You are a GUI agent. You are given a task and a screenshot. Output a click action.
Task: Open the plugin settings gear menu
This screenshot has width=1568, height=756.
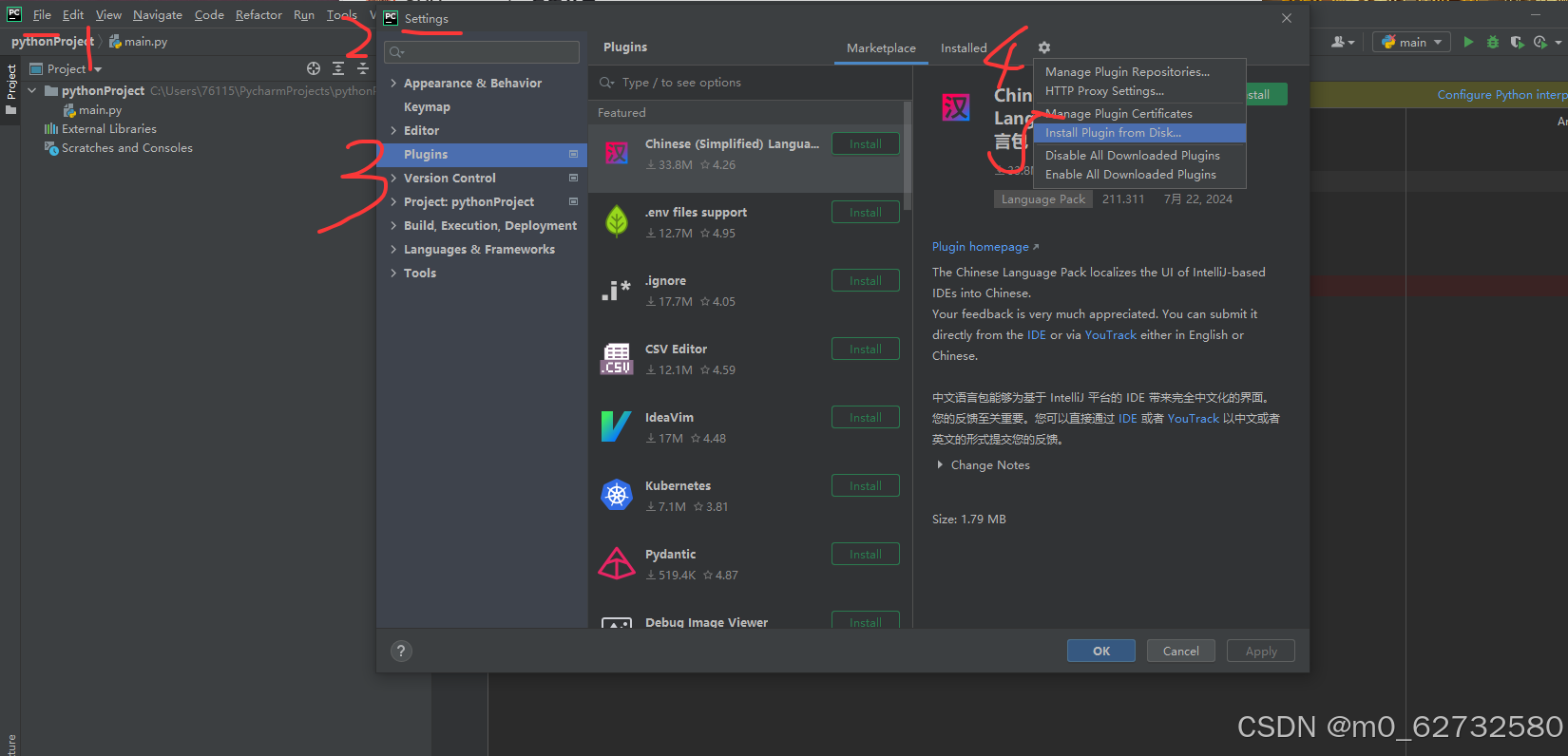[x=1044, y=47]
